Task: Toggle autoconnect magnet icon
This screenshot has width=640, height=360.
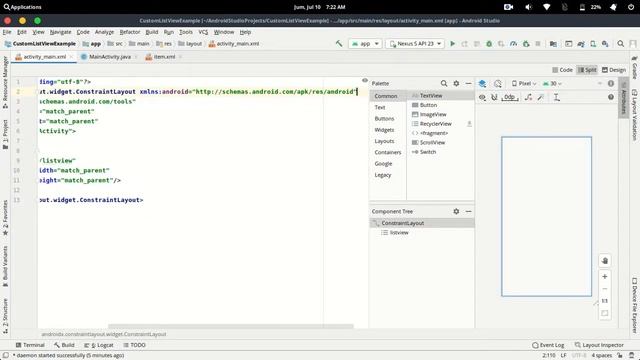Action: (x=494, y=97)
